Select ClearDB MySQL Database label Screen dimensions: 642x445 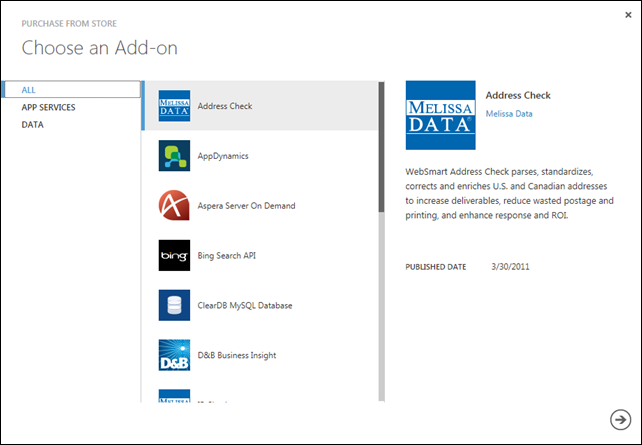tap(245, 306)
